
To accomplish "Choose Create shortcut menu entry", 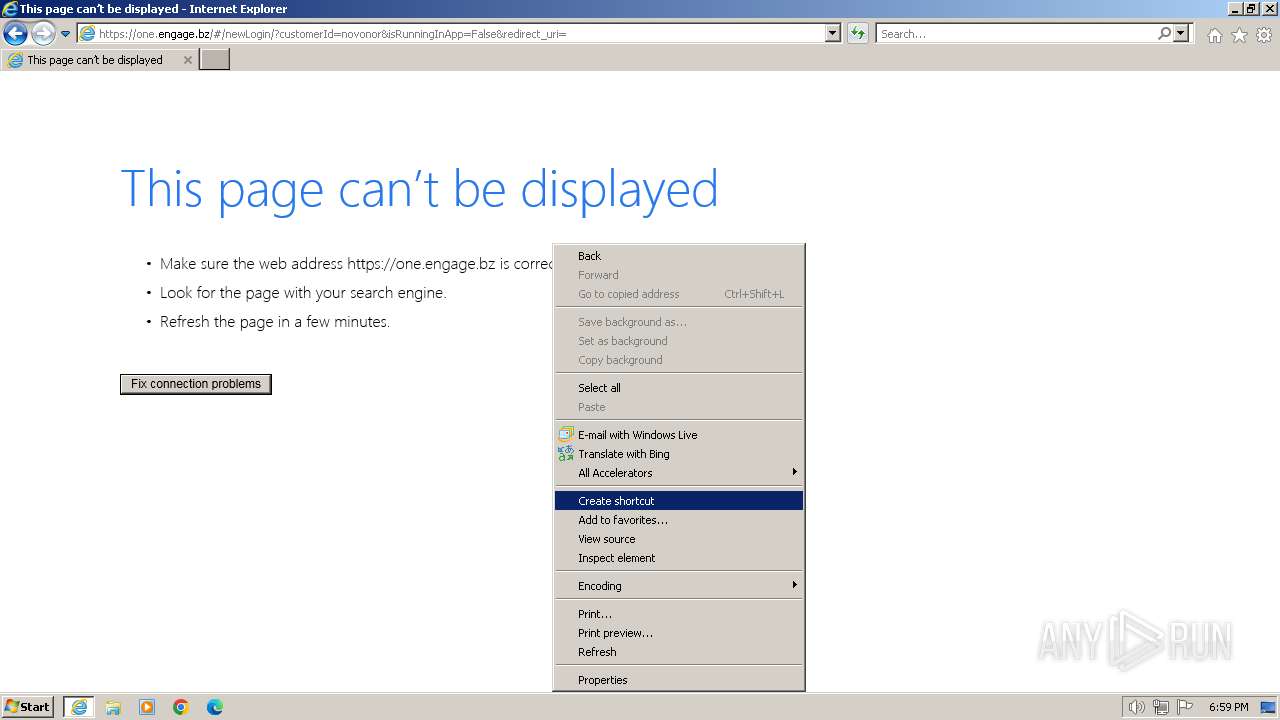I will pos(679,501).
